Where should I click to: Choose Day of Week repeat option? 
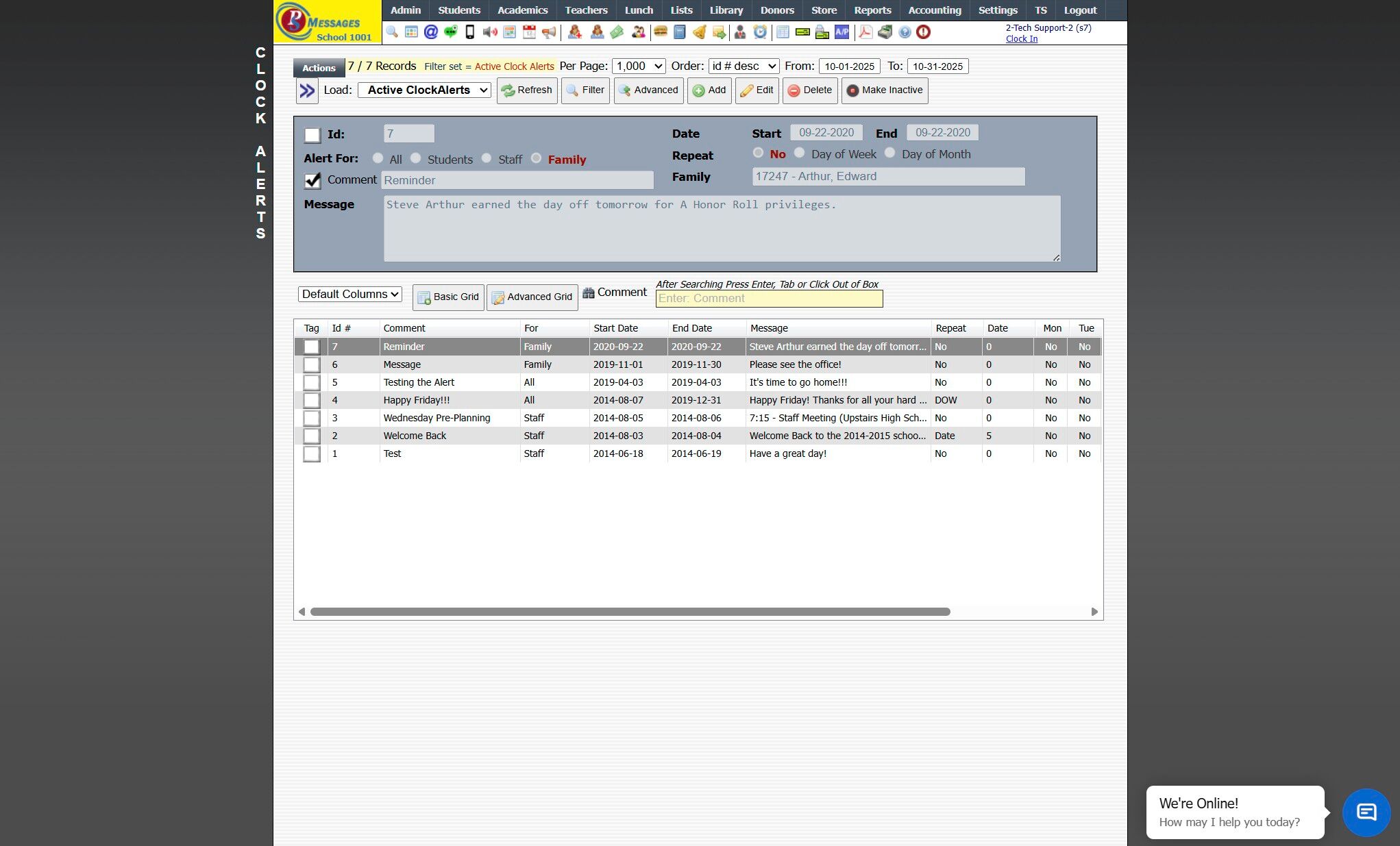[x=800, y=153]
